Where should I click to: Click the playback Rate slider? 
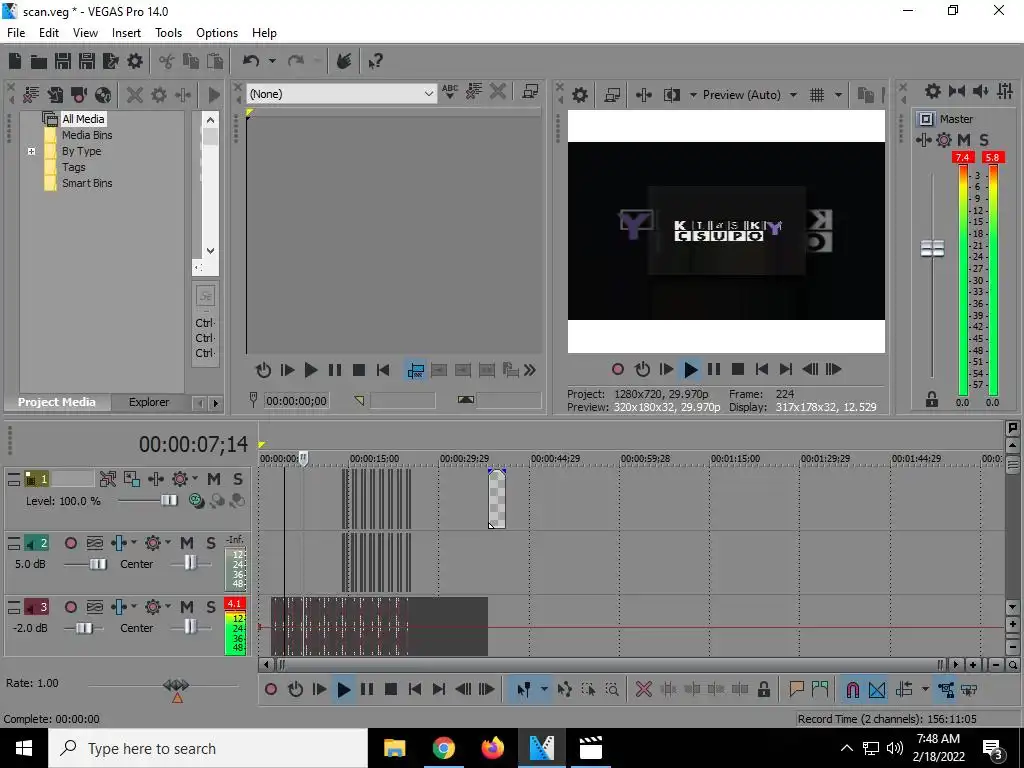(176, 685)
